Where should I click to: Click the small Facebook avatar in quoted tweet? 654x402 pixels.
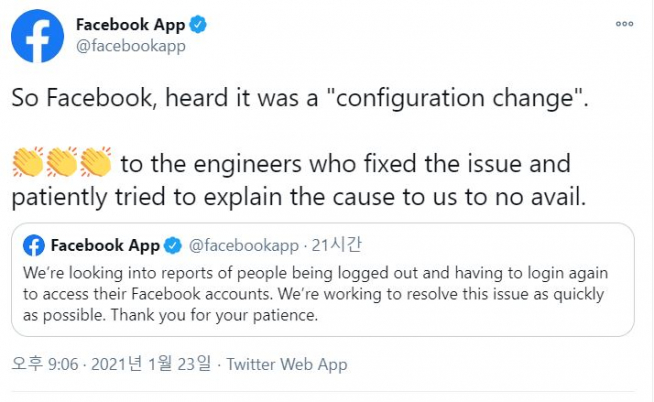coord(34,245)
